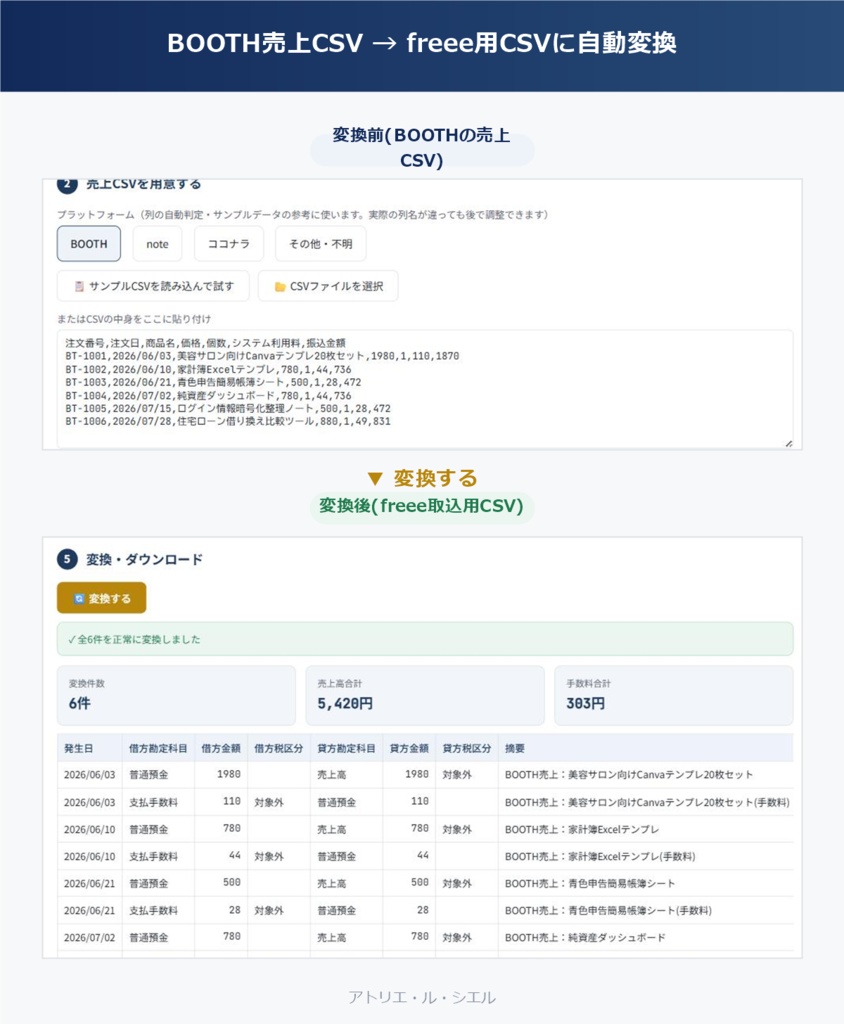The width and height of the screenshot is (844, 1024).
Task: Click the 全6件を正常に変換しました success message
Action: [x=425, y=639]
